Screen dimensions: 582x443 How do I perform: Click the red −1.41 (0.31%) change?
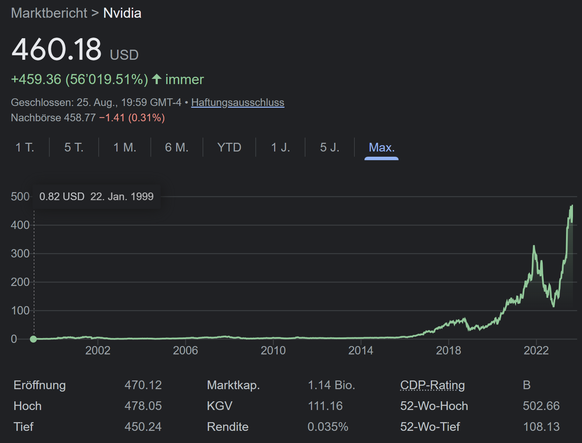click(132, 118)
